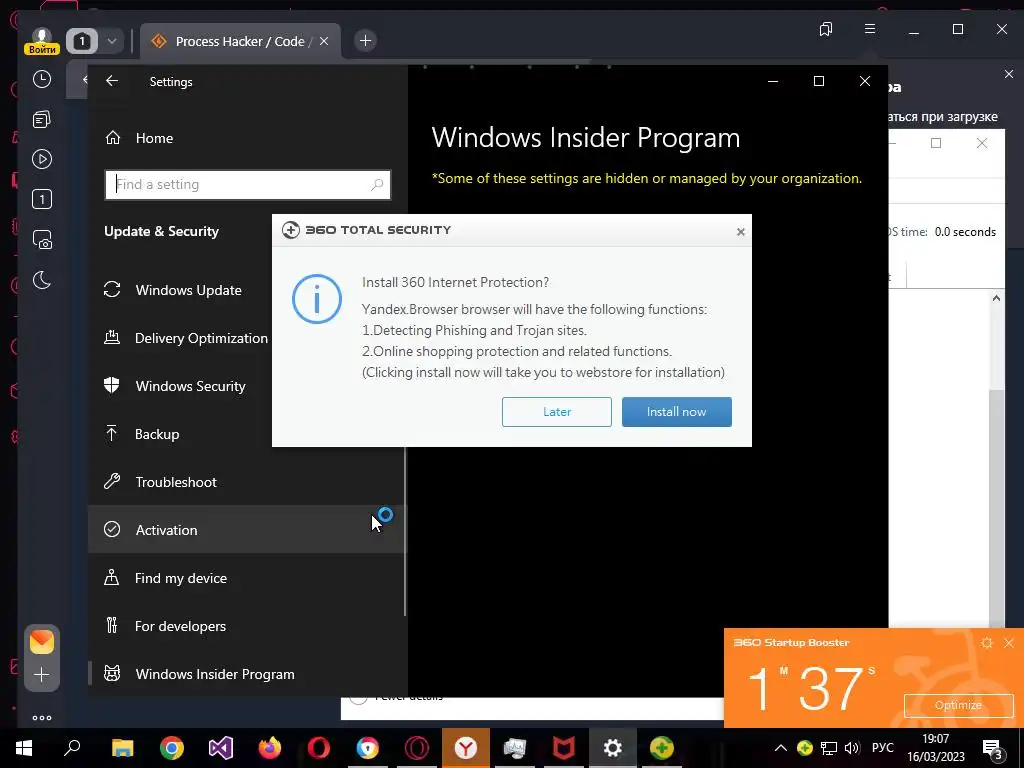Switch to Yandex Browser on taskbar
The width and height of the screenshot is (1024, 768).
(466, 748)
